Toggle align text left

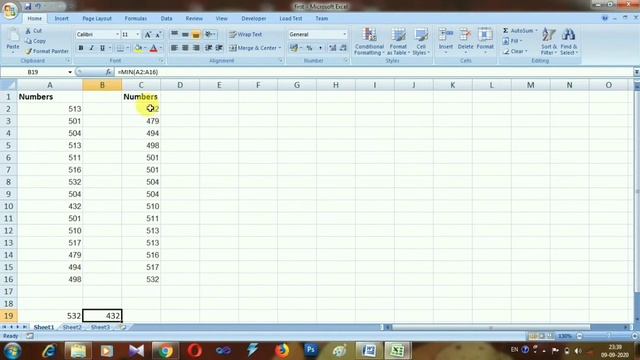click(x=174, y=48)
